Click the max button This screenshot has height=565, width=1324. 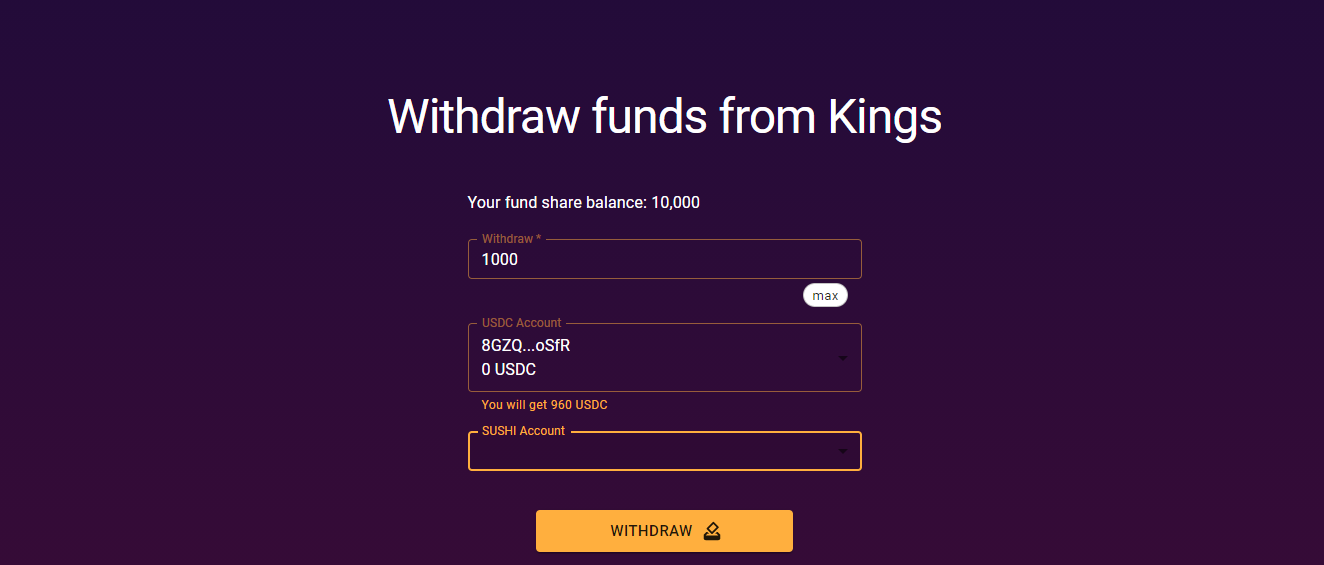[825, 296]
